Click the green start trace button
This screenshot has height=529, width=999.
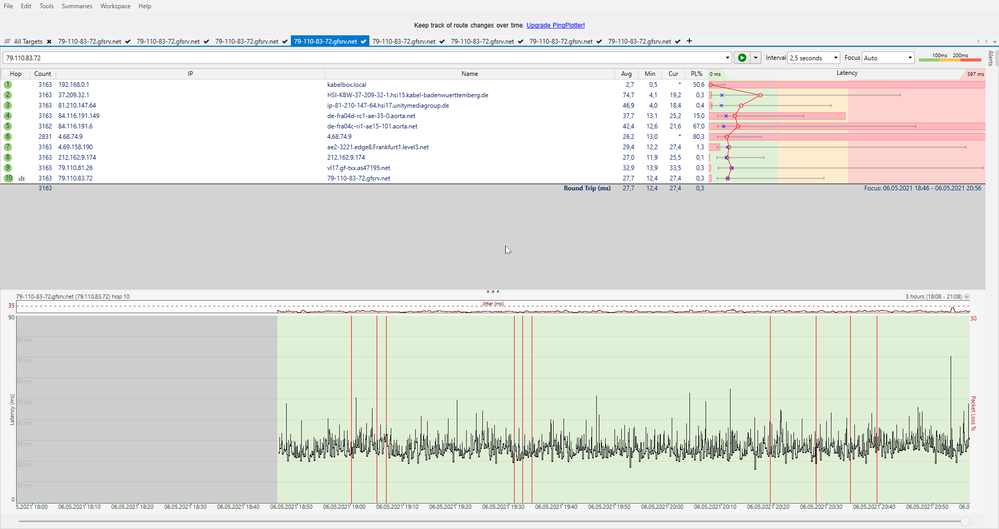coord(742,58)
